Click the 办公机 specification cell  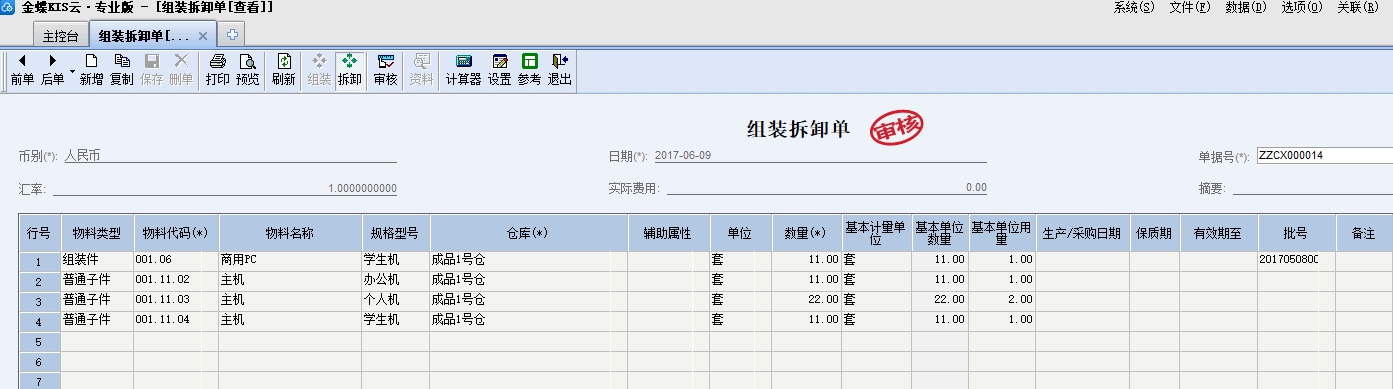(x=396, y=281)
